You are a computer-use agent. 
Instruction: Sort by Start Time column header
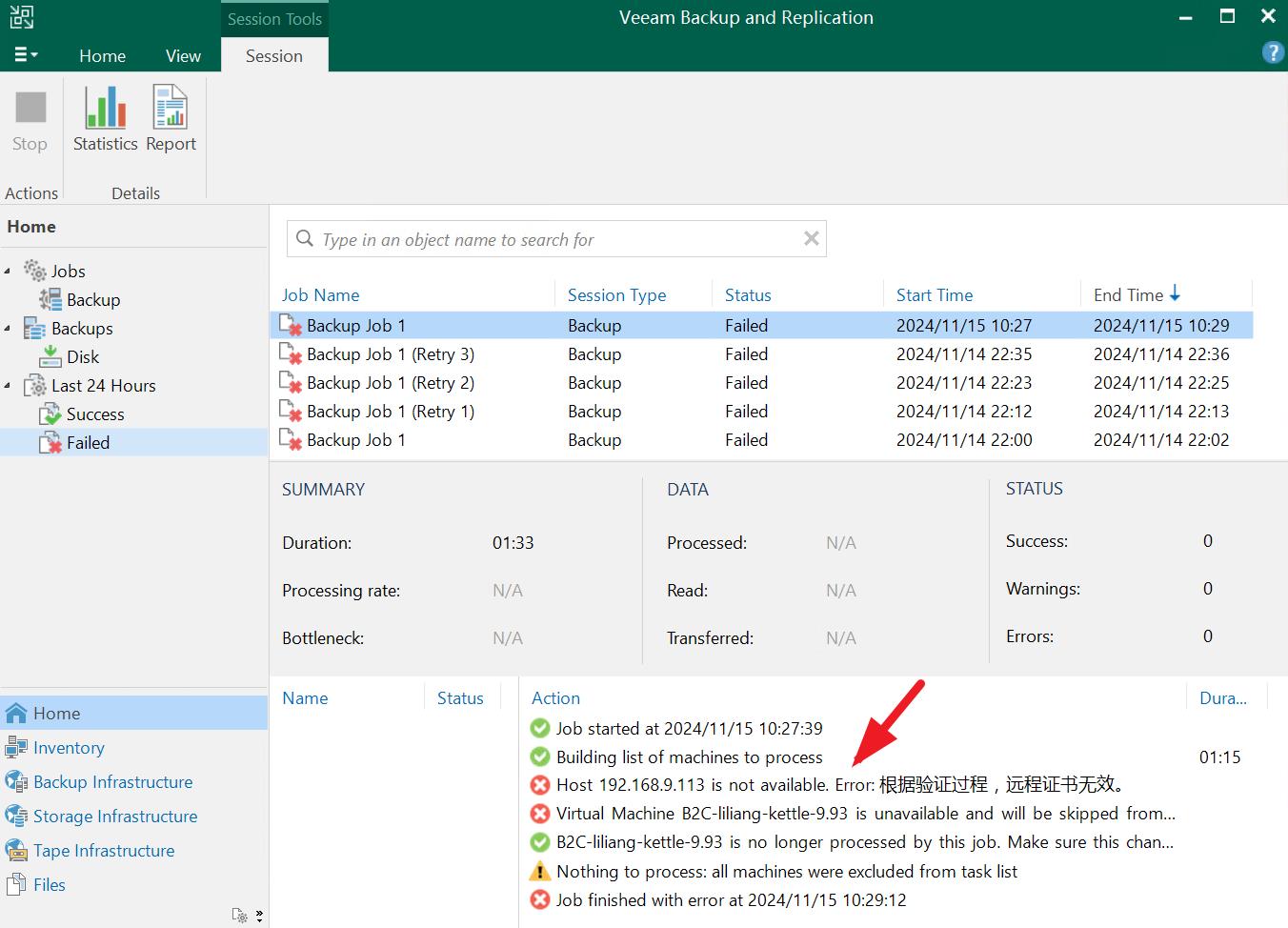click(x=935, y=294)
